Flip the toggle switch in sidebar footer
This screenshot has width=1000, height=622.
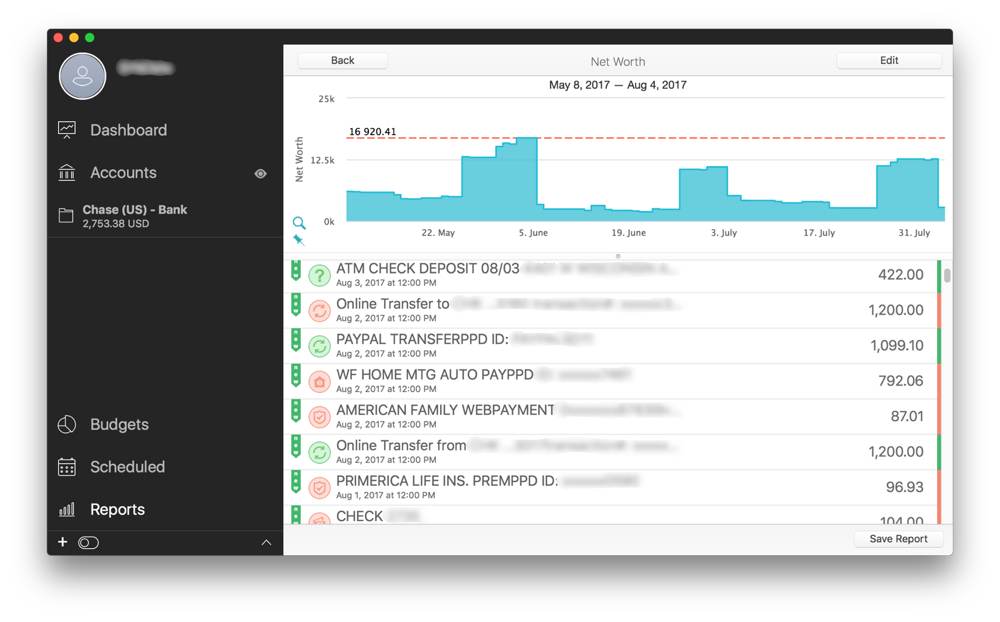tap(89, 542)
